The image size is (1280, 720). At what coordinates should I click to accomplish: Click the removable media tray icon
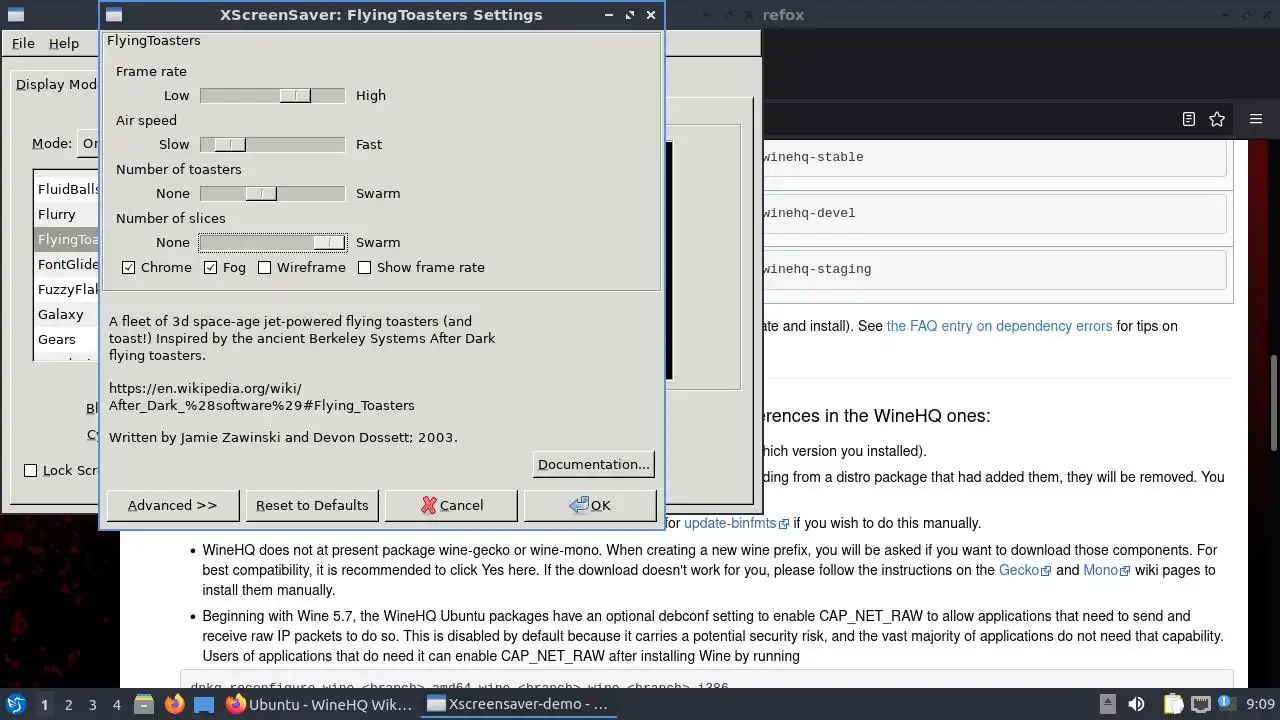1107,704
